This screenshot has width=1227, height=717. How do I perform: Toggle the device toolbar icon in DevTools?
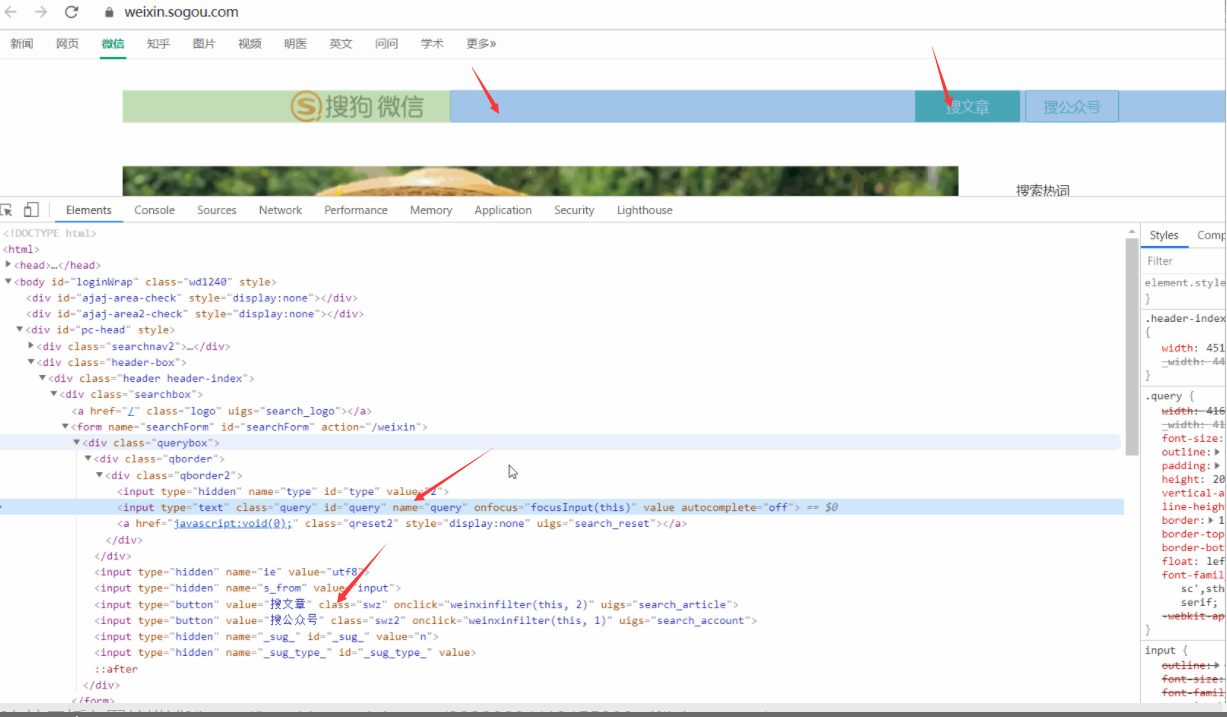(31, 210)
